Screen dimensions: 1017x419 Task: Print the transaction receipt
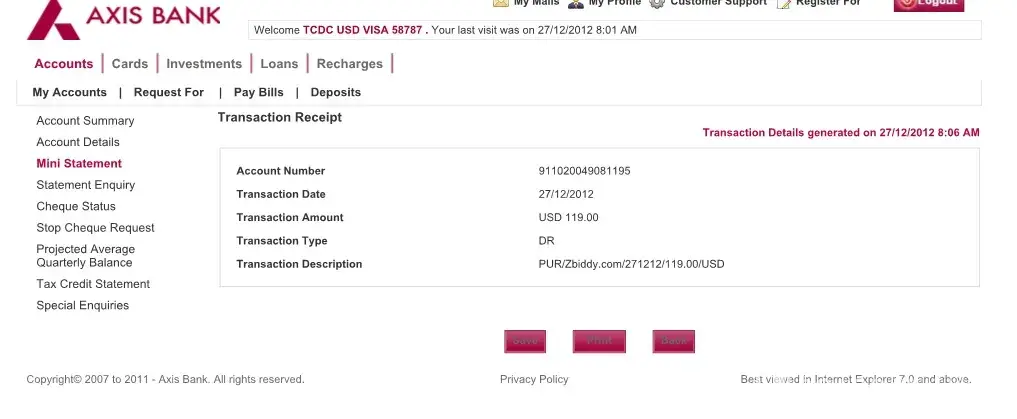click(x=599, y=341)
